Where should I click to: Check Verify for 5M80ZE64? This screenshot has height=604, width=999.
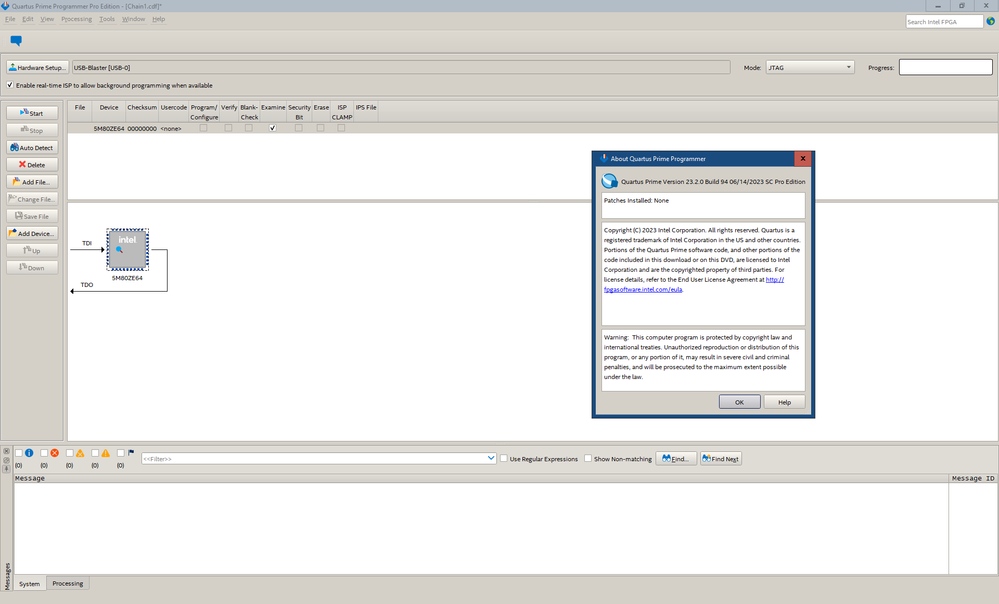(x=228, y=128)
